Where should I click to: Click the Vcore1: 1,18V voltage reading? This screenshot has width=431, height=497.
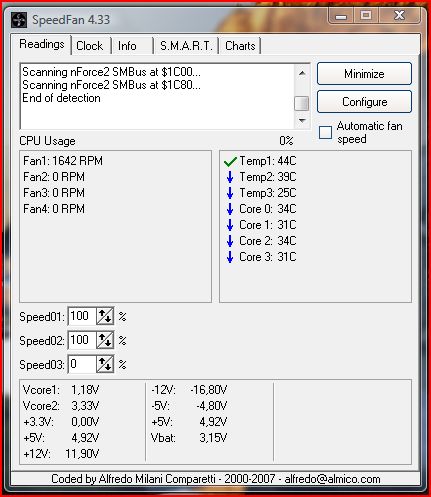(x=61, y=390)
